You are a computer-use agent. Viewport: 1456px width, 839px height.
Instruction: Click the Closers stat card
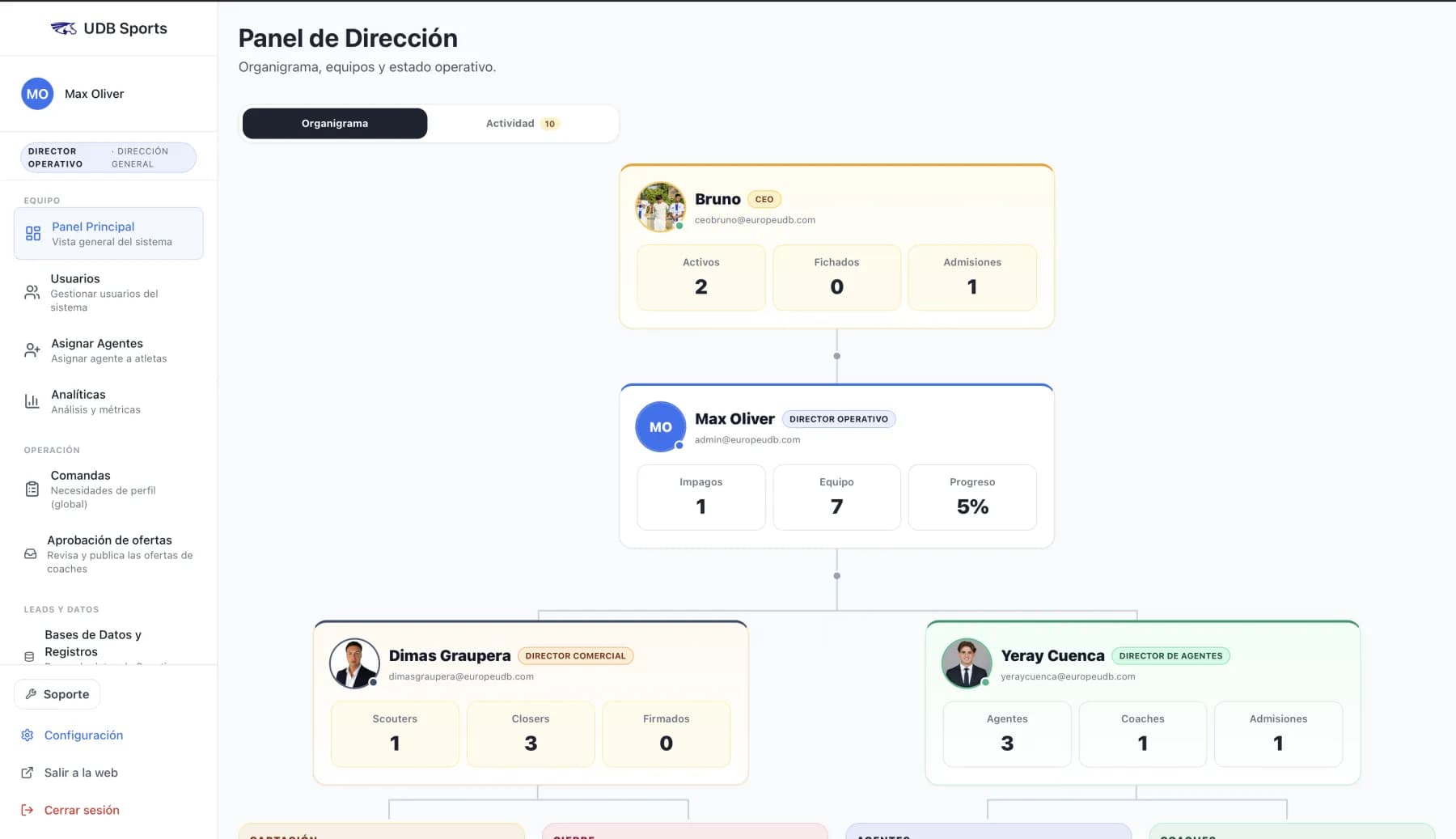531,734
